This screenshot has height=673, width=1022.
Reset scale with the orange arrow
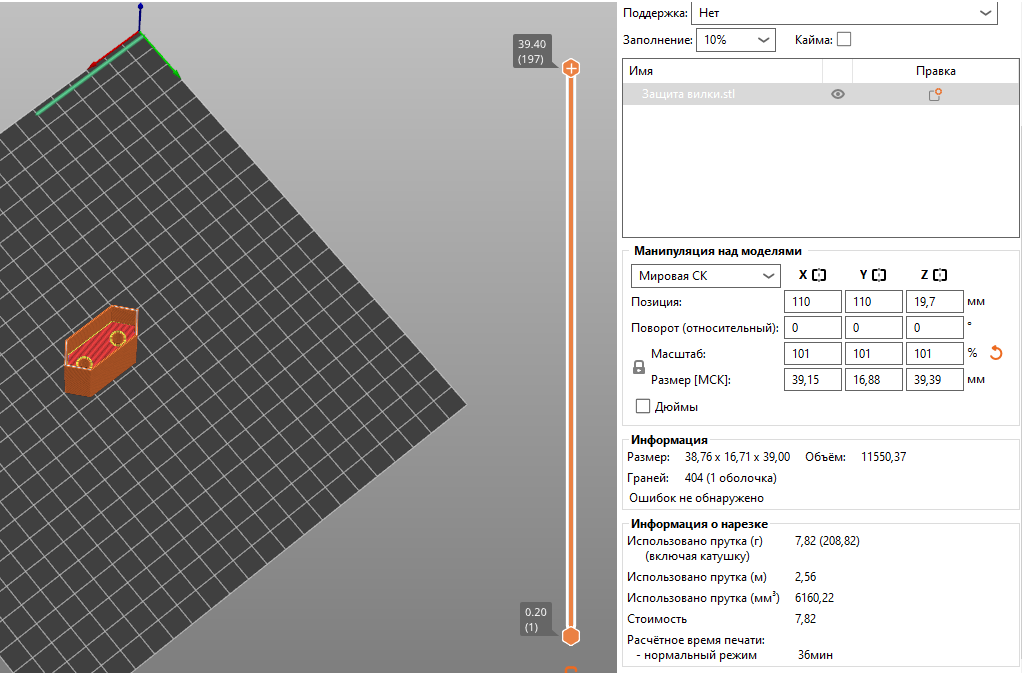995,353
